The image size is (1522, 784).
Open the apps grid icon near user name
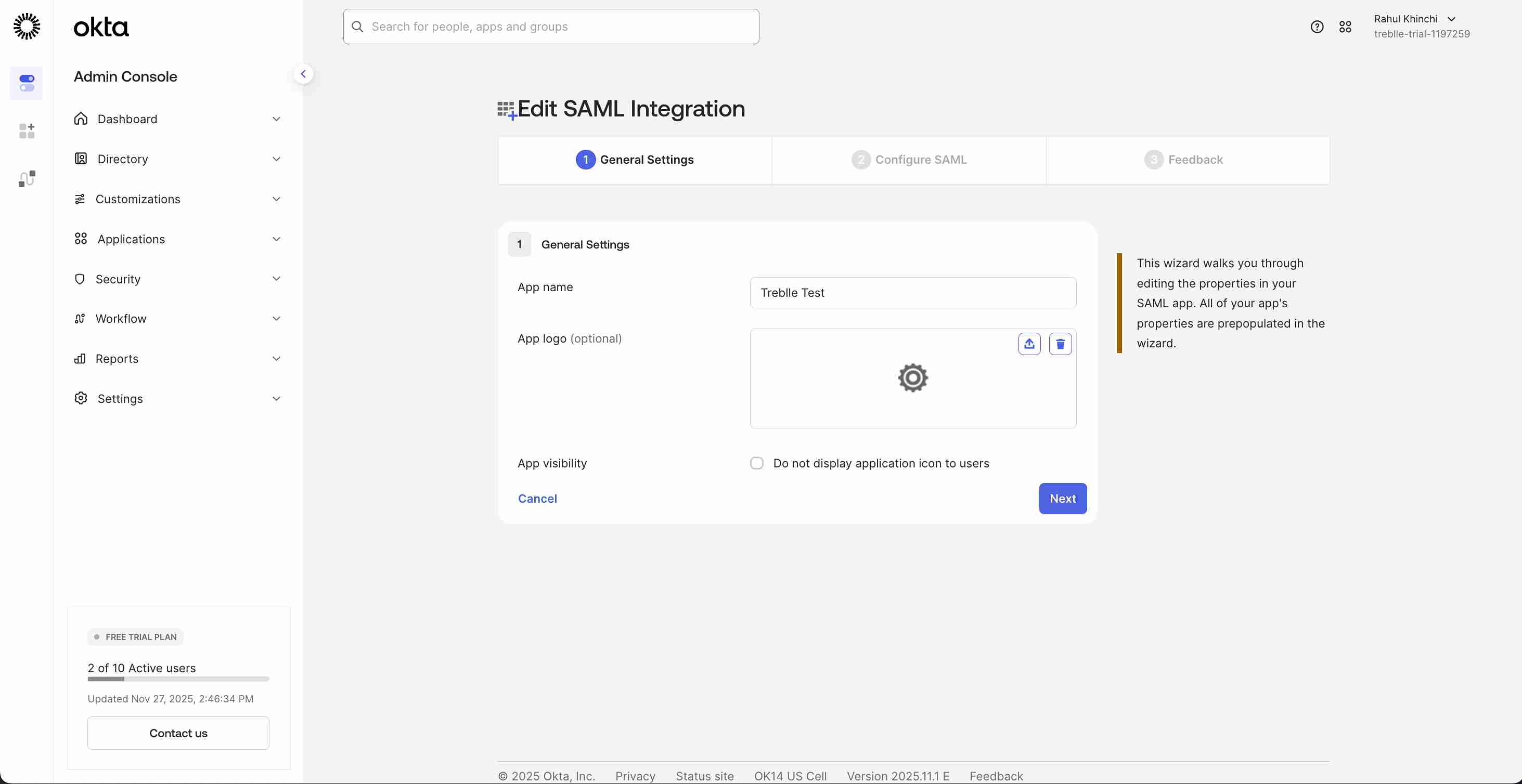(1345, 27)
